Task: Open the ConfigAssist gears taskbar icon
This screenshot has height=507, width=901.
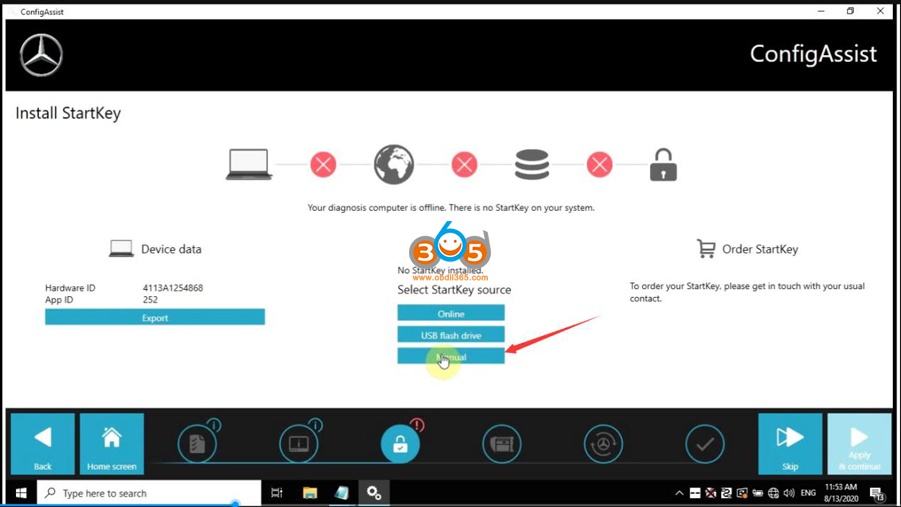Action: (374, 493)
